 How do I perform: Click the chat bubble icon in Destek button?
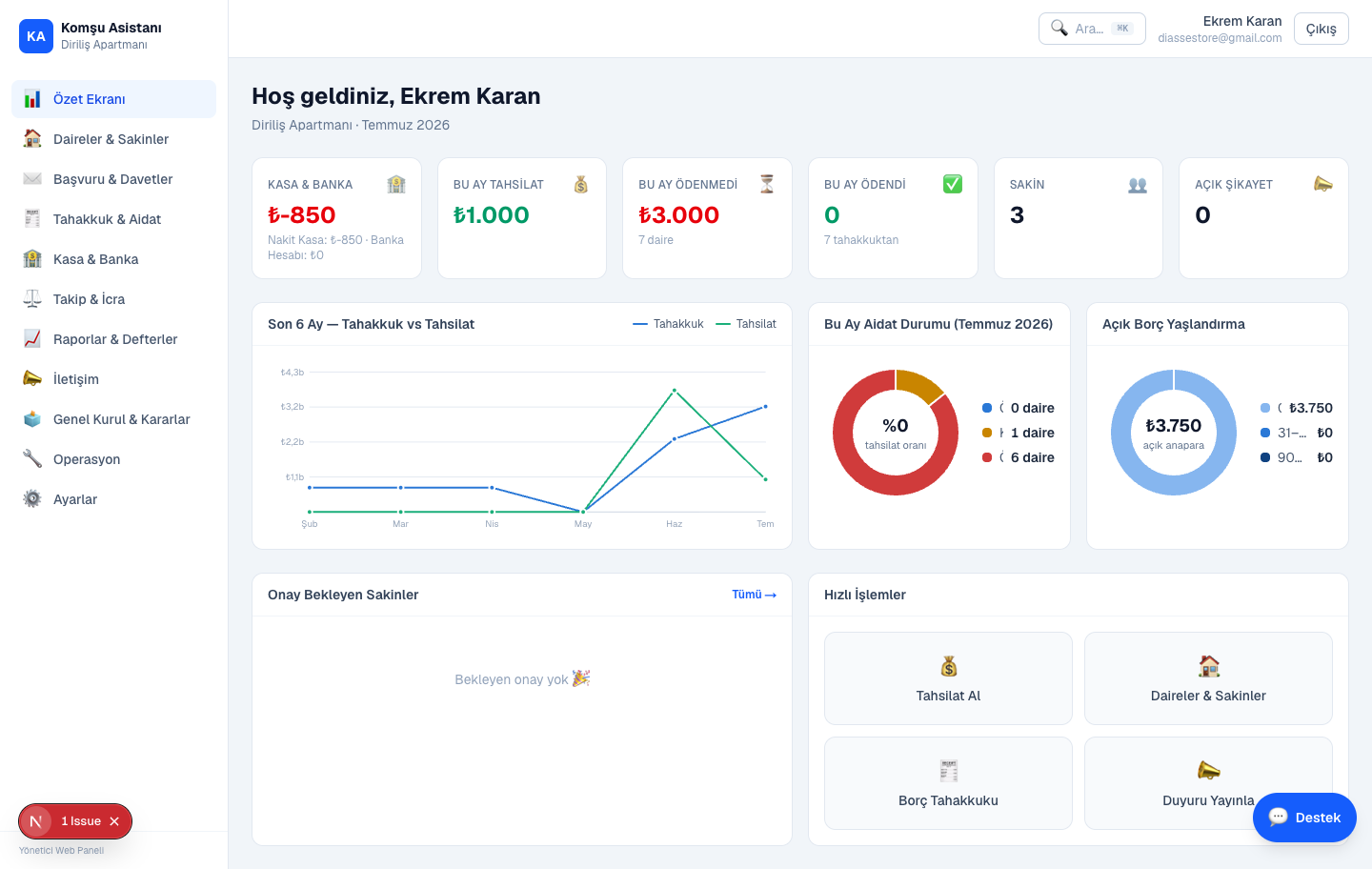(1279, 818)
